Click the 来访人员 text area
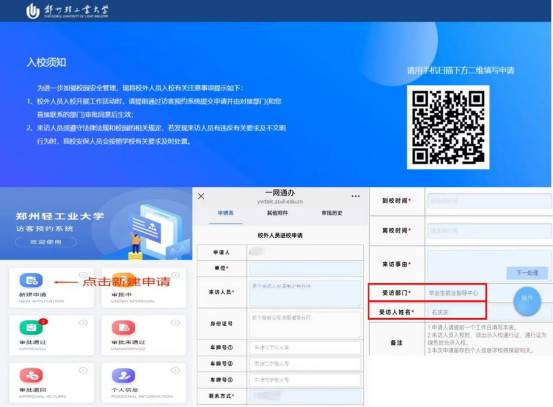This screenshot has height=407, width=553. pyautogui.click(x=305, y=292)
